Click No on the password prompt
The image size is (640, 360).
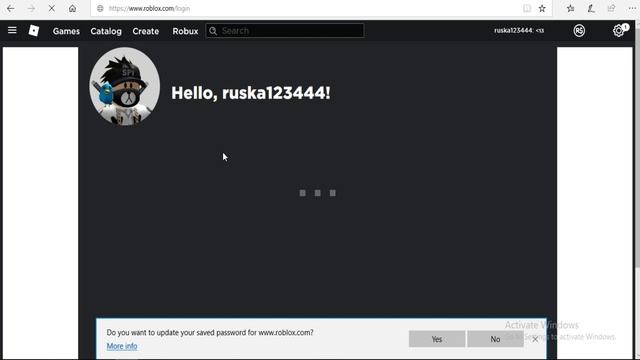click(x=495, y=339)
